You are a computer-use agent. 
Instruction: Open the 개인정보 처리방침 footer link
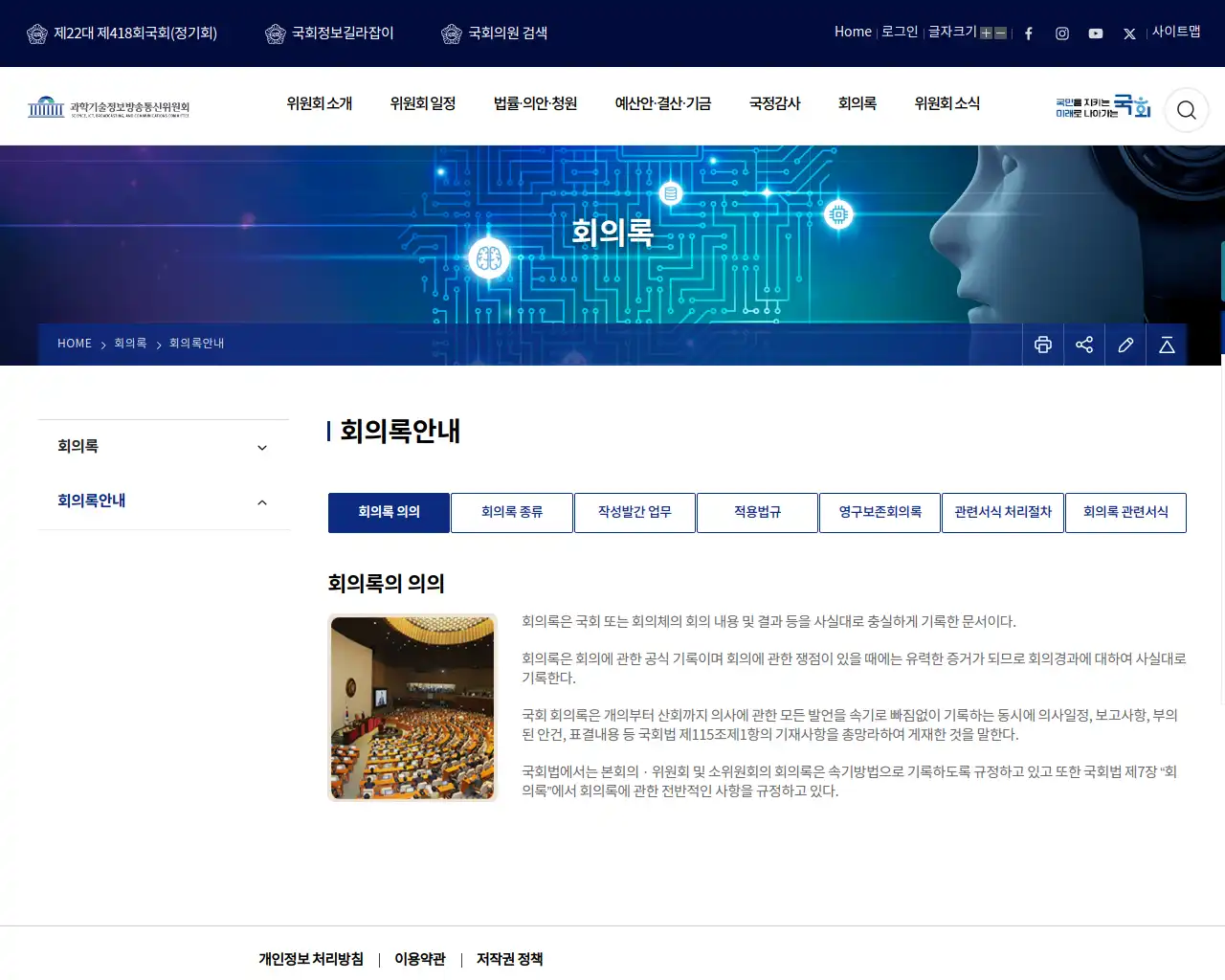[x=311, y=959]
